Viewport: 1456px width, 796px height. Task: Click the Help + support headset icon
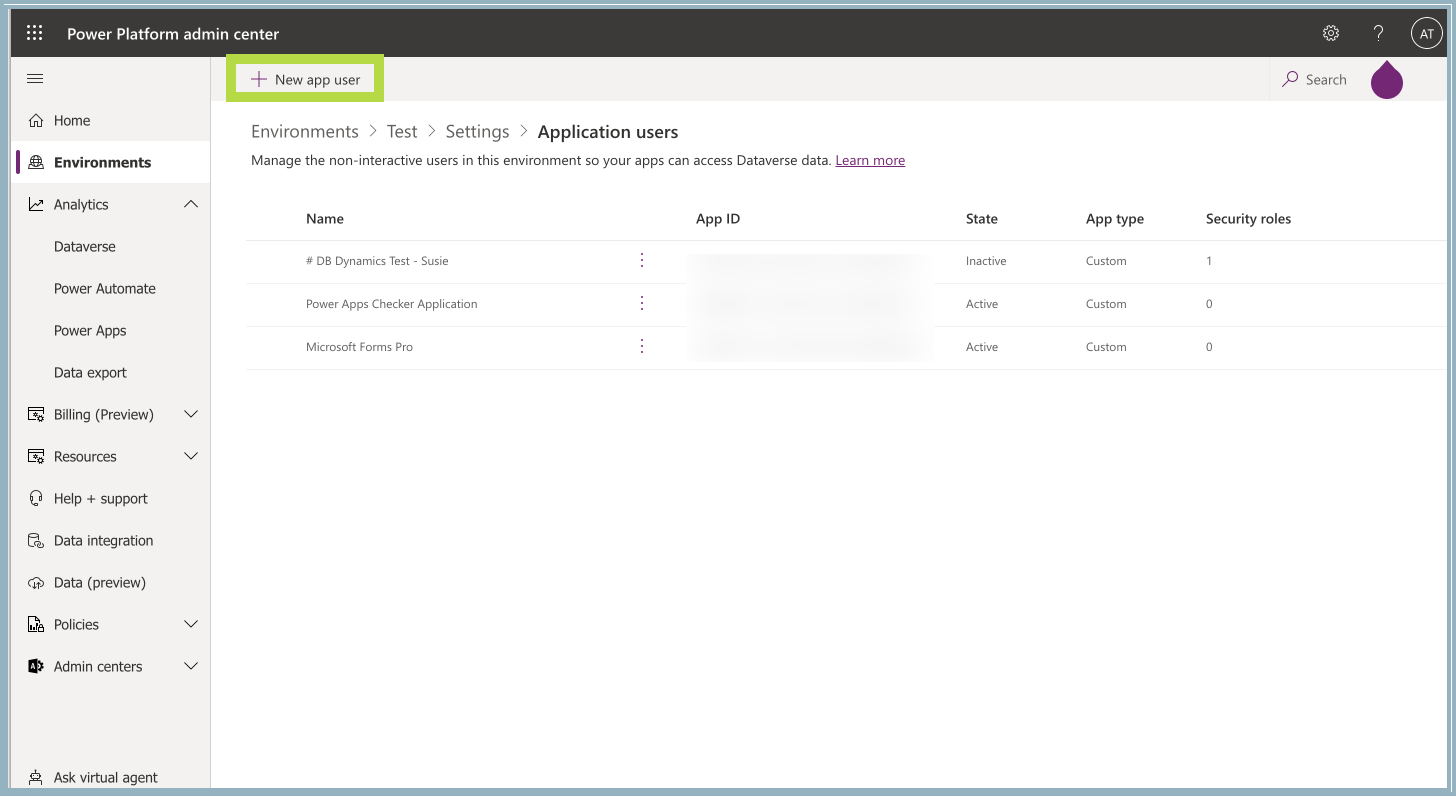pos(36,498)
